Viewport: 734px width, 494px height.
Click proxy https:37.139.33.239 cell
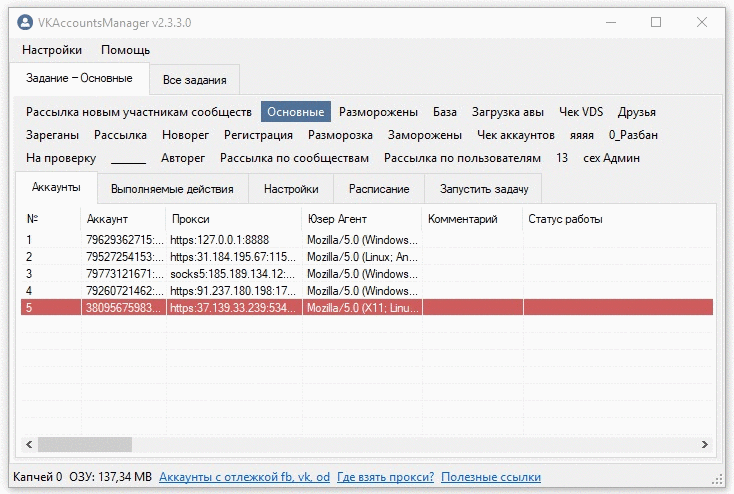coord(234,308)
